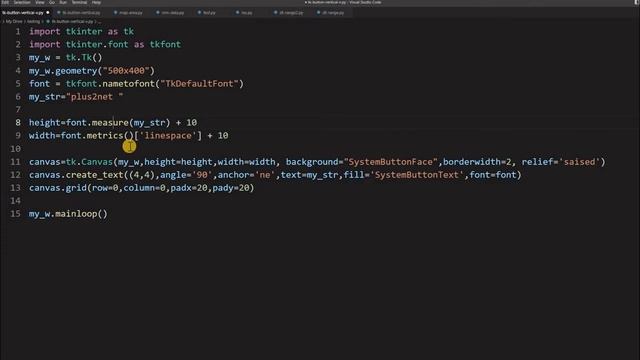Click line number 15 in the gutter
Viewport: 640px width, 360px height.
point(15,213)
